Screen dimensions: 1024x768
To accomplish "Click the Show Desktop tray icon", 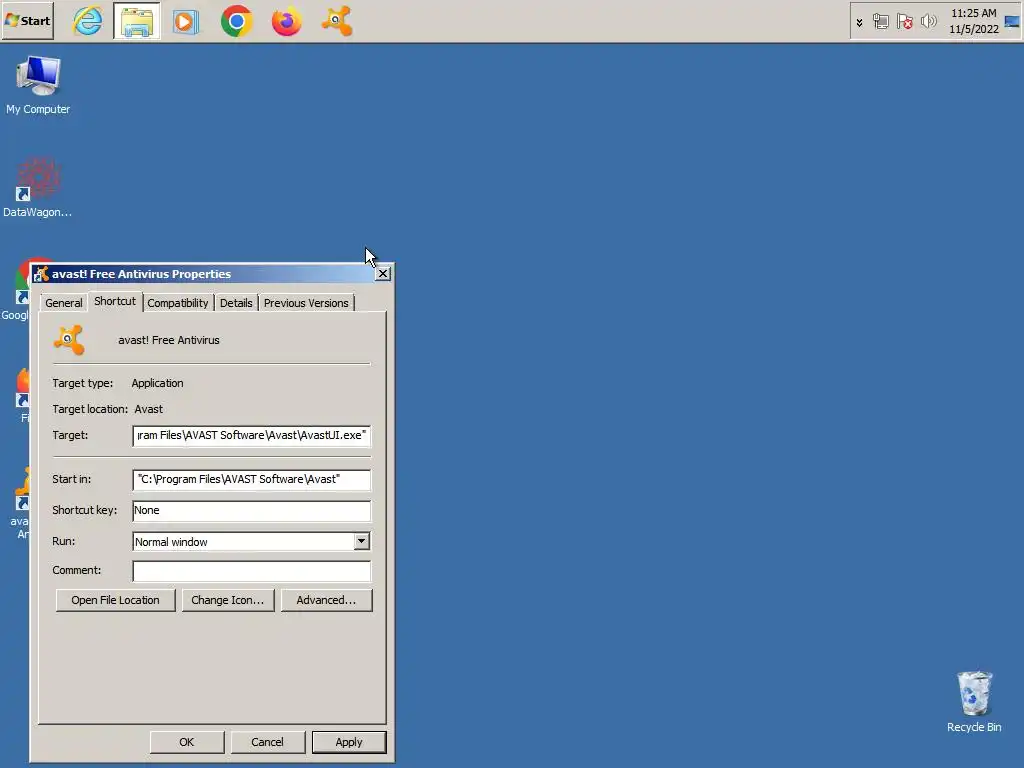I will (1012, 22).
